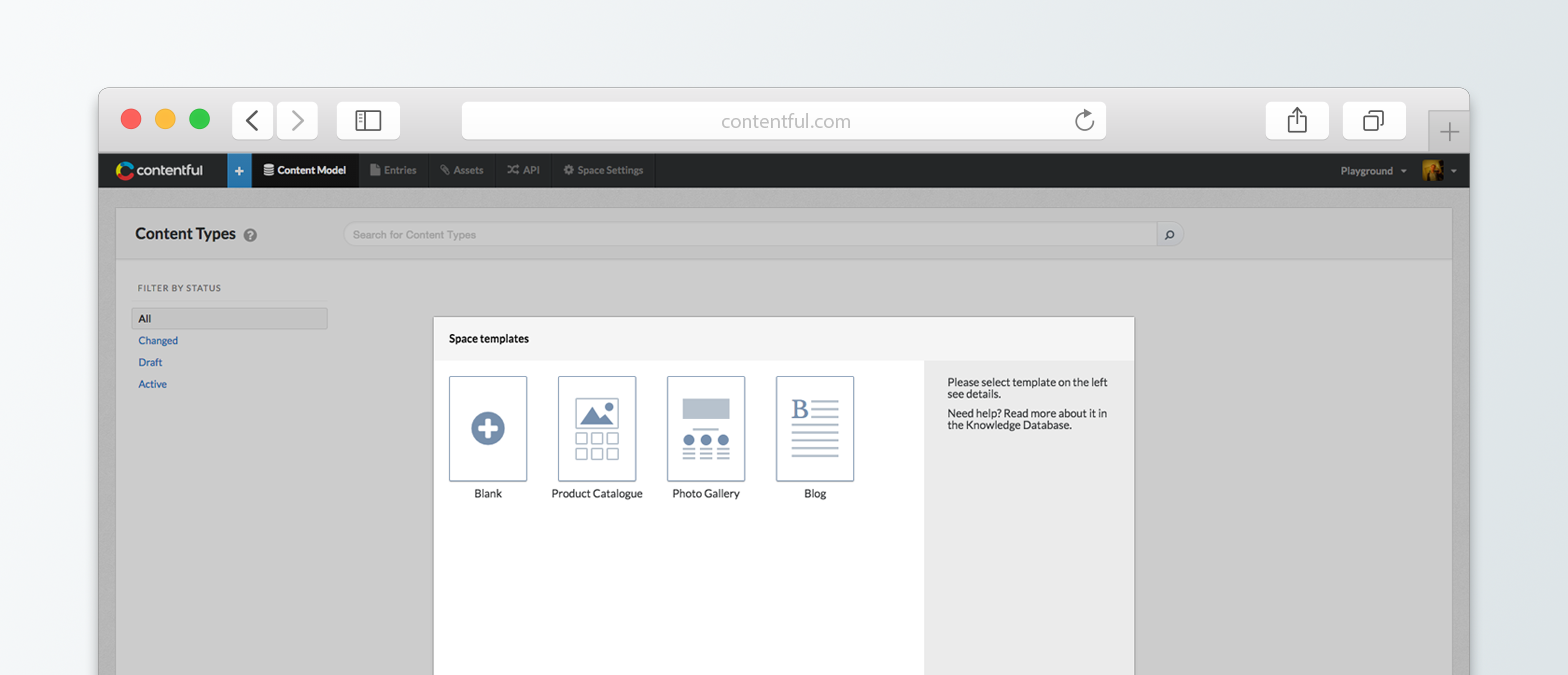Open the user avatar menu

(x=1439, y=171)
